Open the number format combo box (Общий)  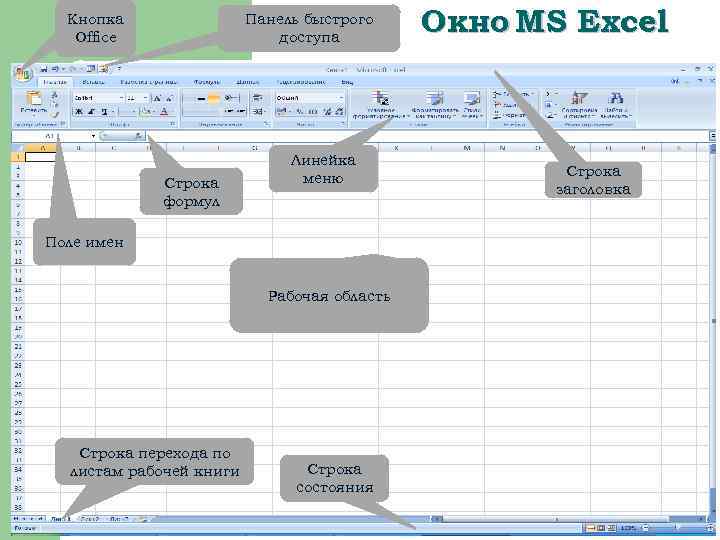pos(309,98)
